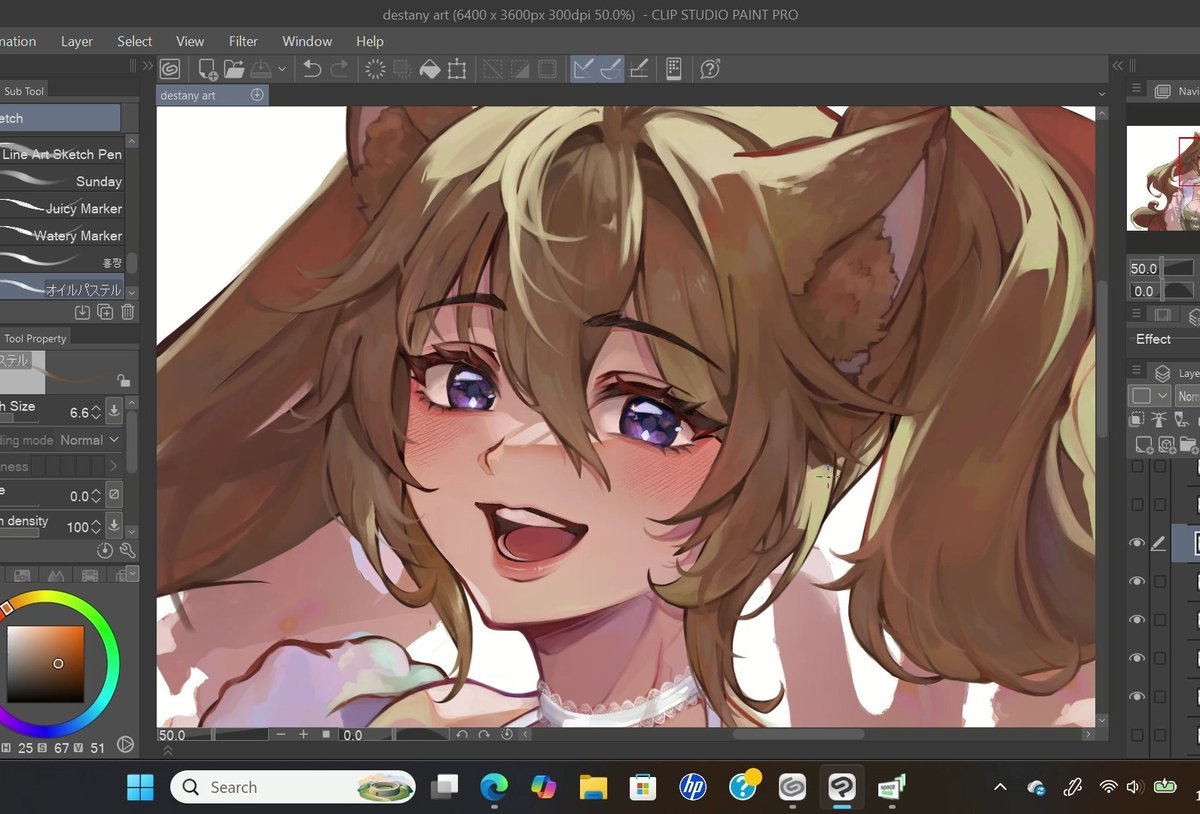The height and width of the screenshot is (814, 1200).
Task: Click the Navigator panel thumbnail
Action: (x=1164, y=178)
